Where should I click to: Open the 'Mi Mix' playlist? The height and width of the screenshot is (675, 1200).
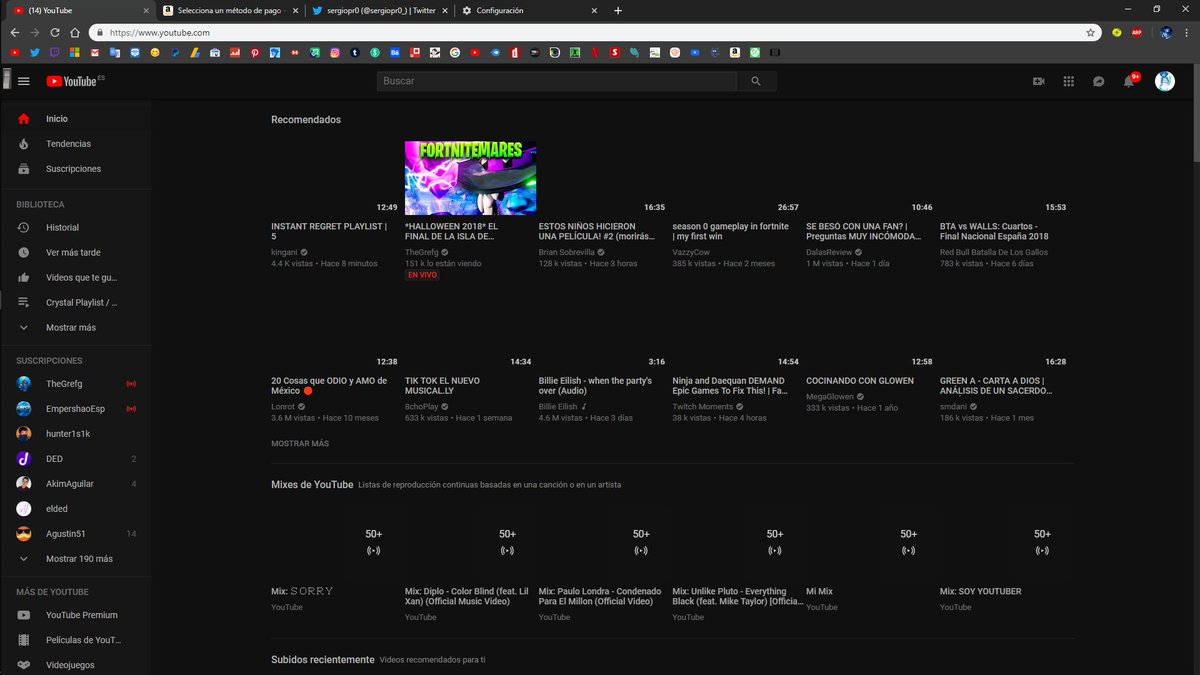click(x=820, y=591)
